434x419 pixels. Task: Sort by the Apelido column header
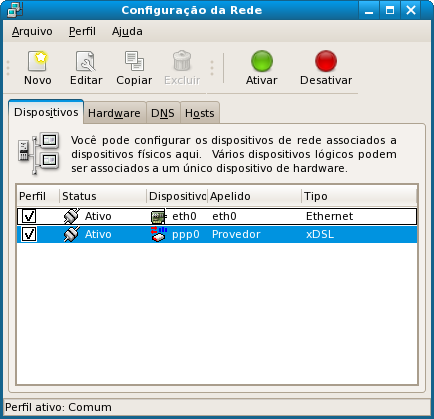click(254, 196)
